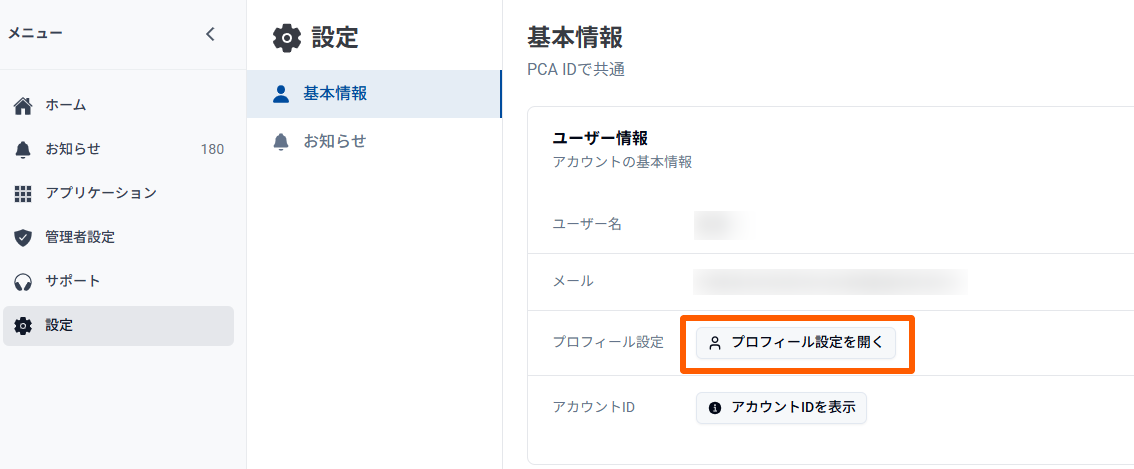
Task: Click the Home house icon
Action: click(x=23, y=105)
